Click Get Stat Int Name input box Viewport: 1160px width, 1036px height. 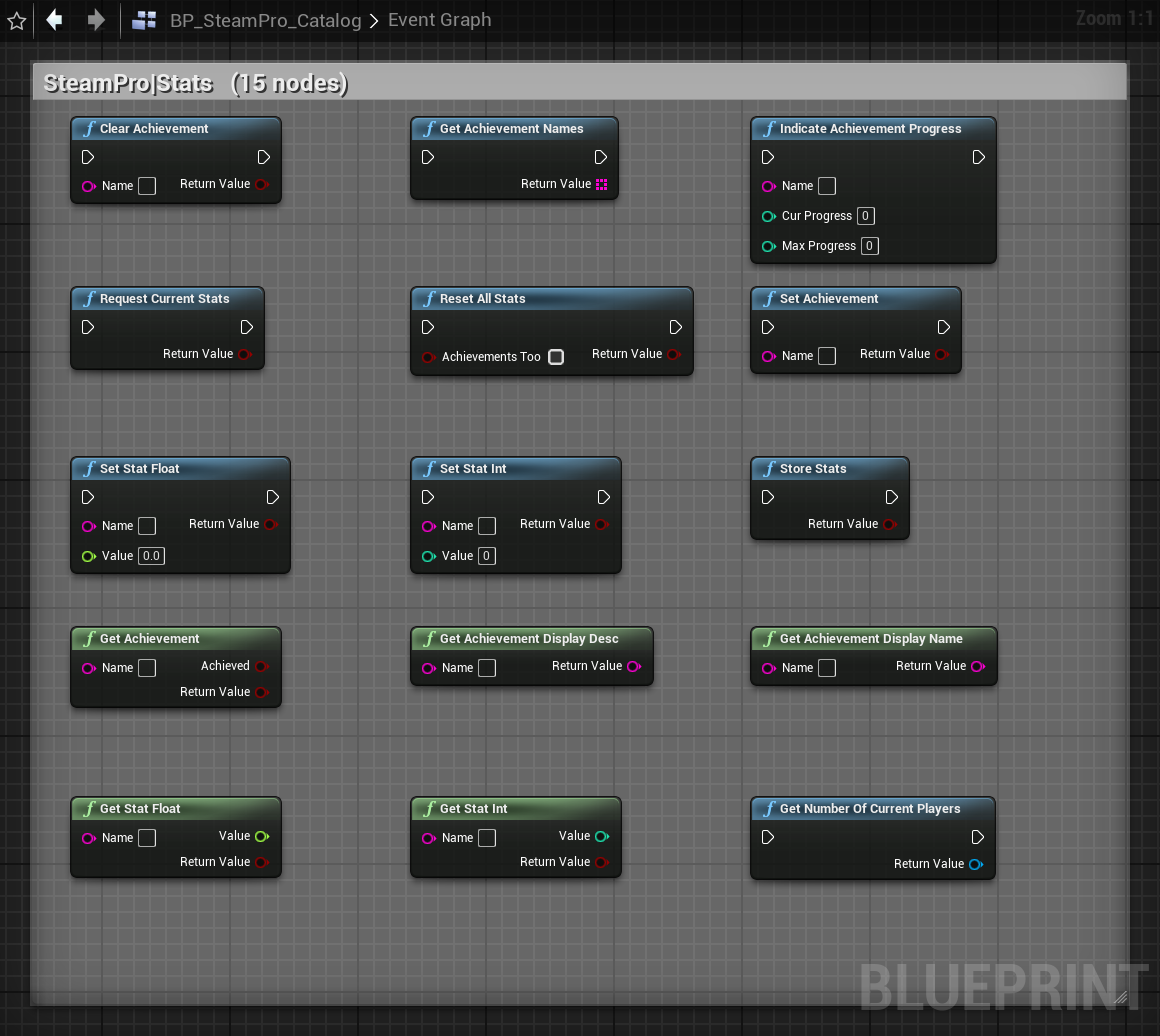tap(487, 838)
